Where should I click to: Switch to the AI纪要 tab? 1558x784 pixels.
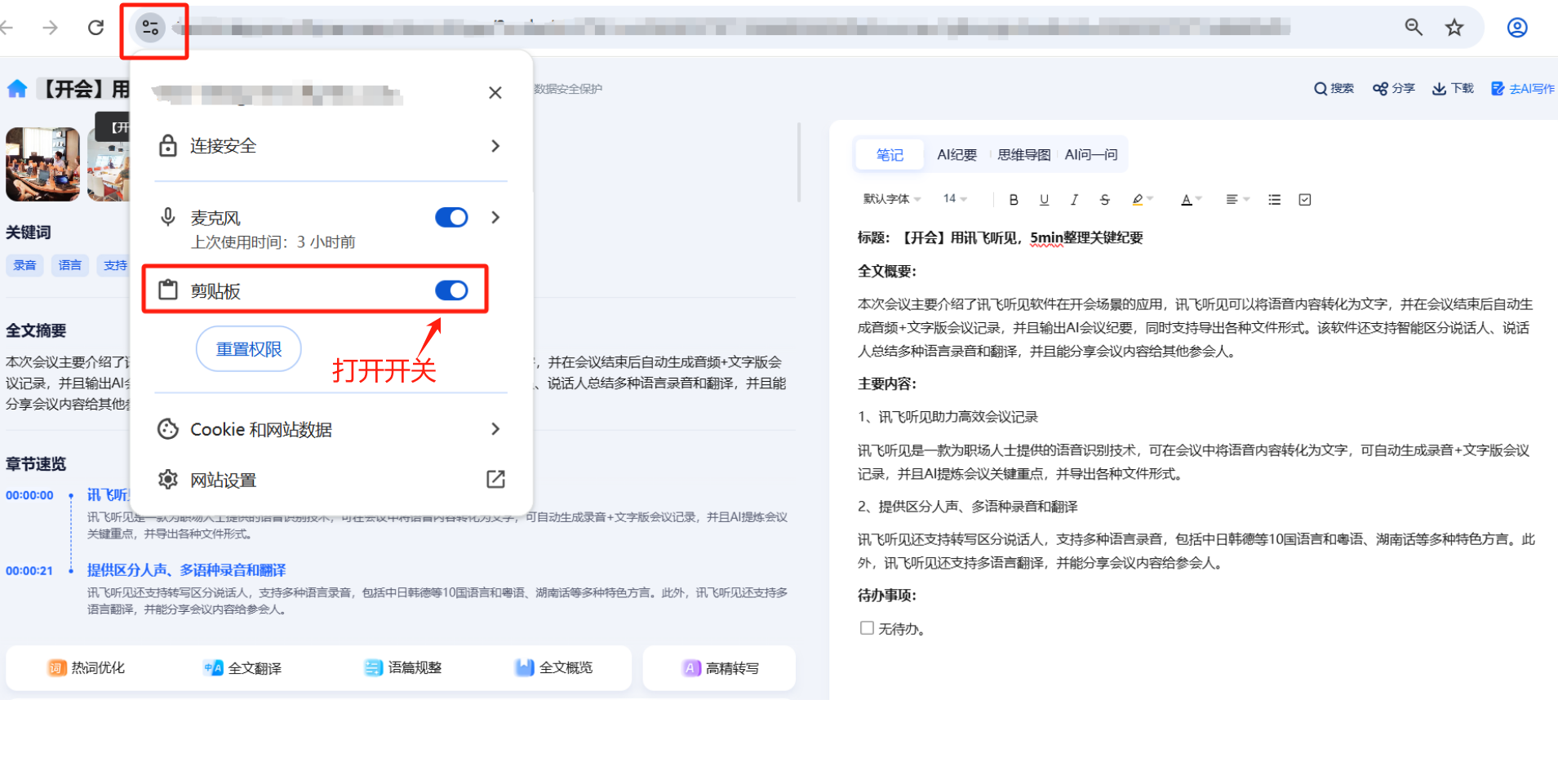pyautogui.click(x=957, y=155)
